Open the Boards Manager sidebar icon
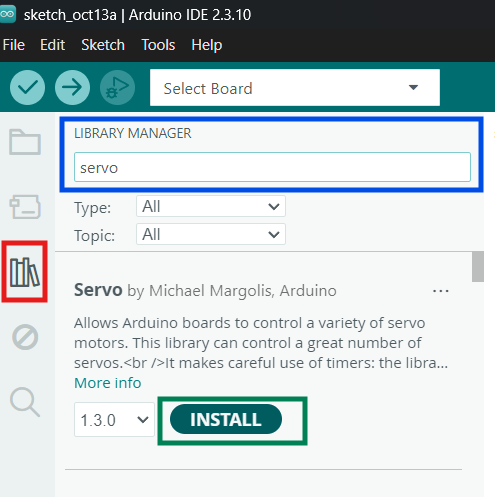The height and width of the screenshot is (497, 495). click(25, 207)
